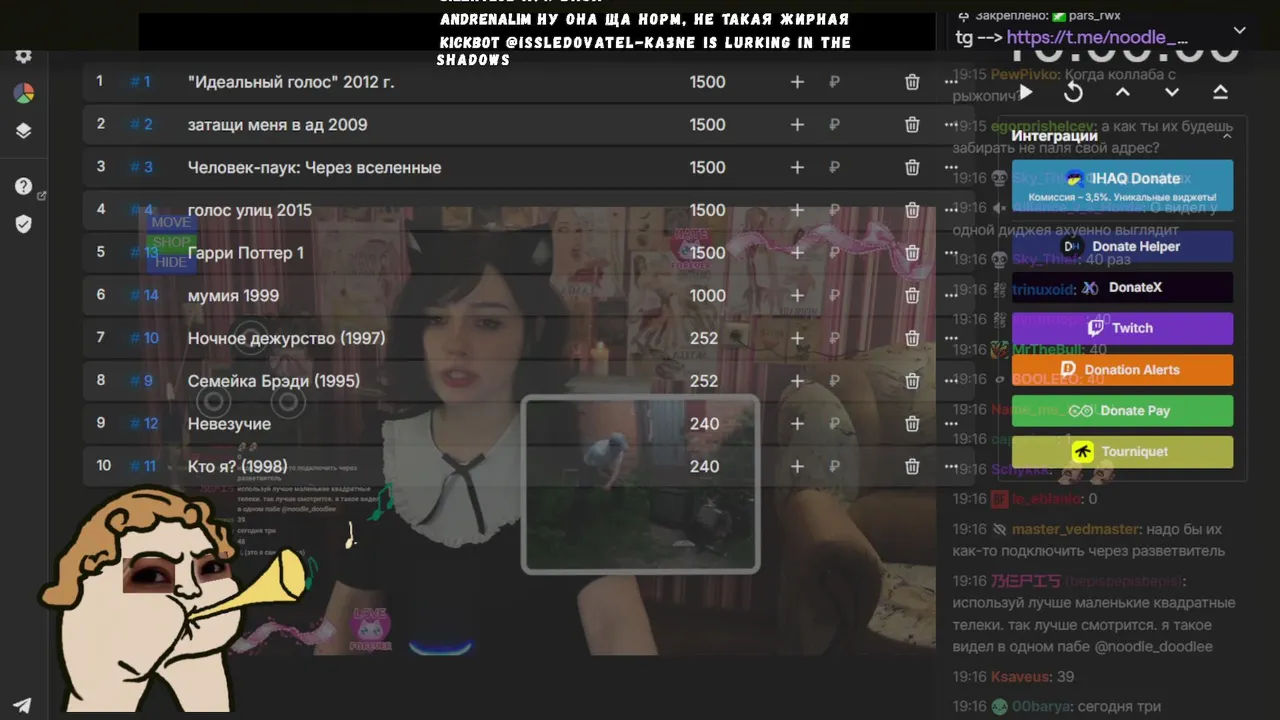Click the shield check icon in sidebar

coord(23,224)
